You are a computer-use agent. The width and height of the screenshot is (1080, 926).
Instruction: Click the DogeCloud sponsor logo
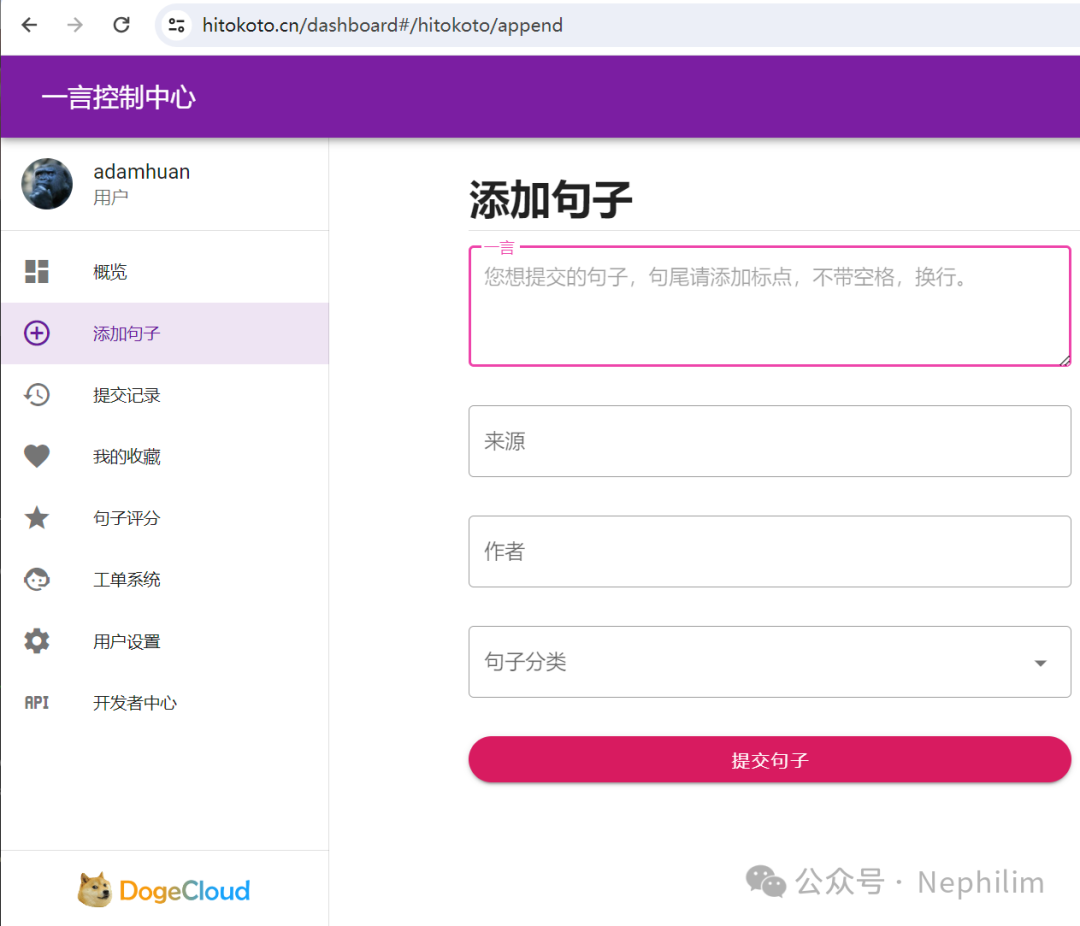[164, 889]
